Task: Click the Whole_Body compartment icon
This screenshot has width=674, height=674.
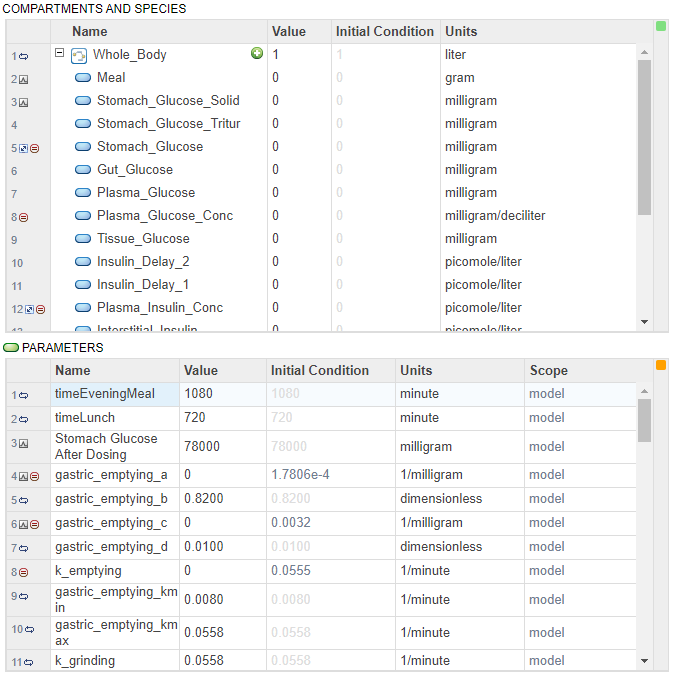Action: [79, 56]
